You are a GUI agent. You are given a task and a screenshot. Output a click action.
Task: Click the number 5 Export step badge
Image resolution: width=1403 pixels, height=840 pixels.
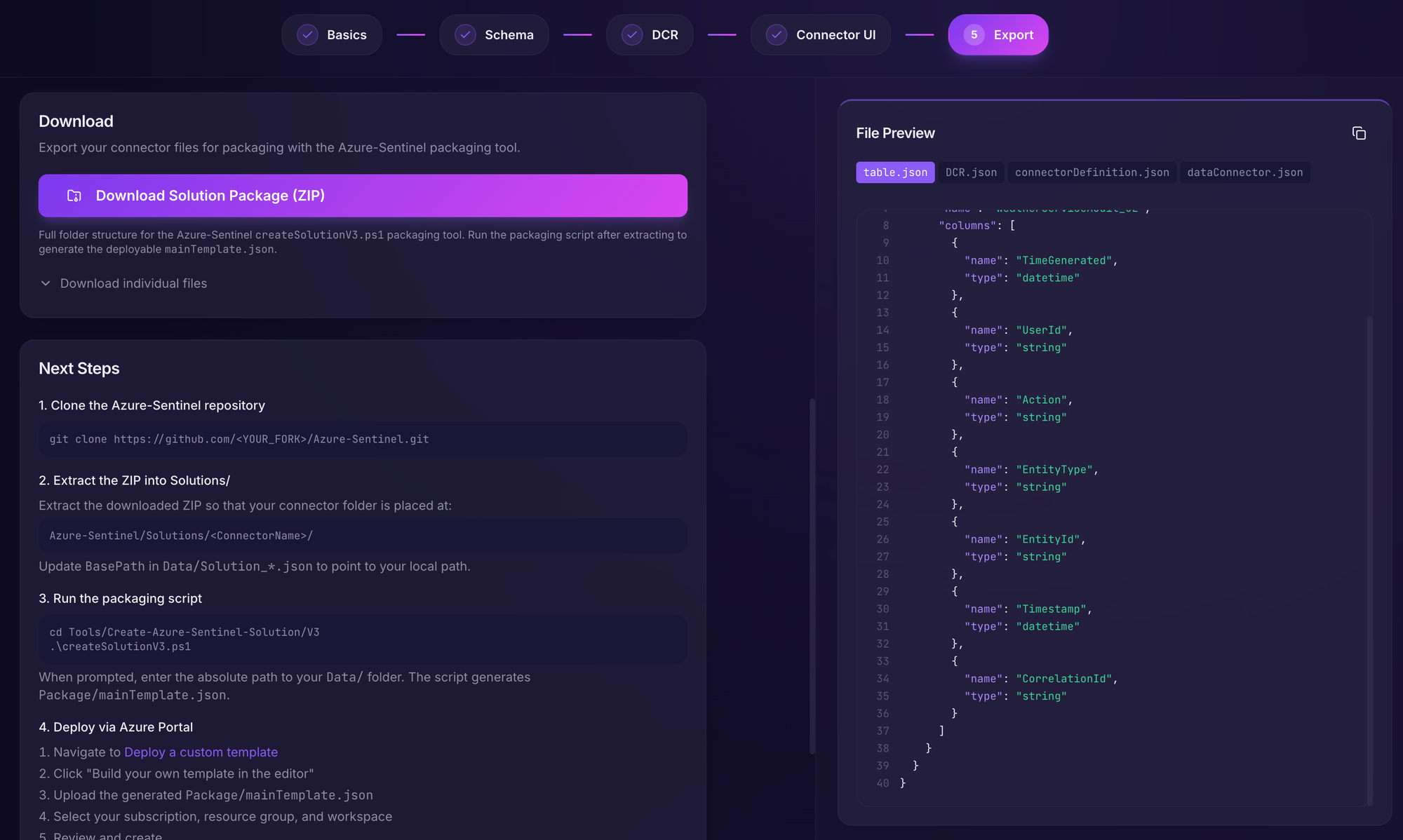tap(974, 34)
